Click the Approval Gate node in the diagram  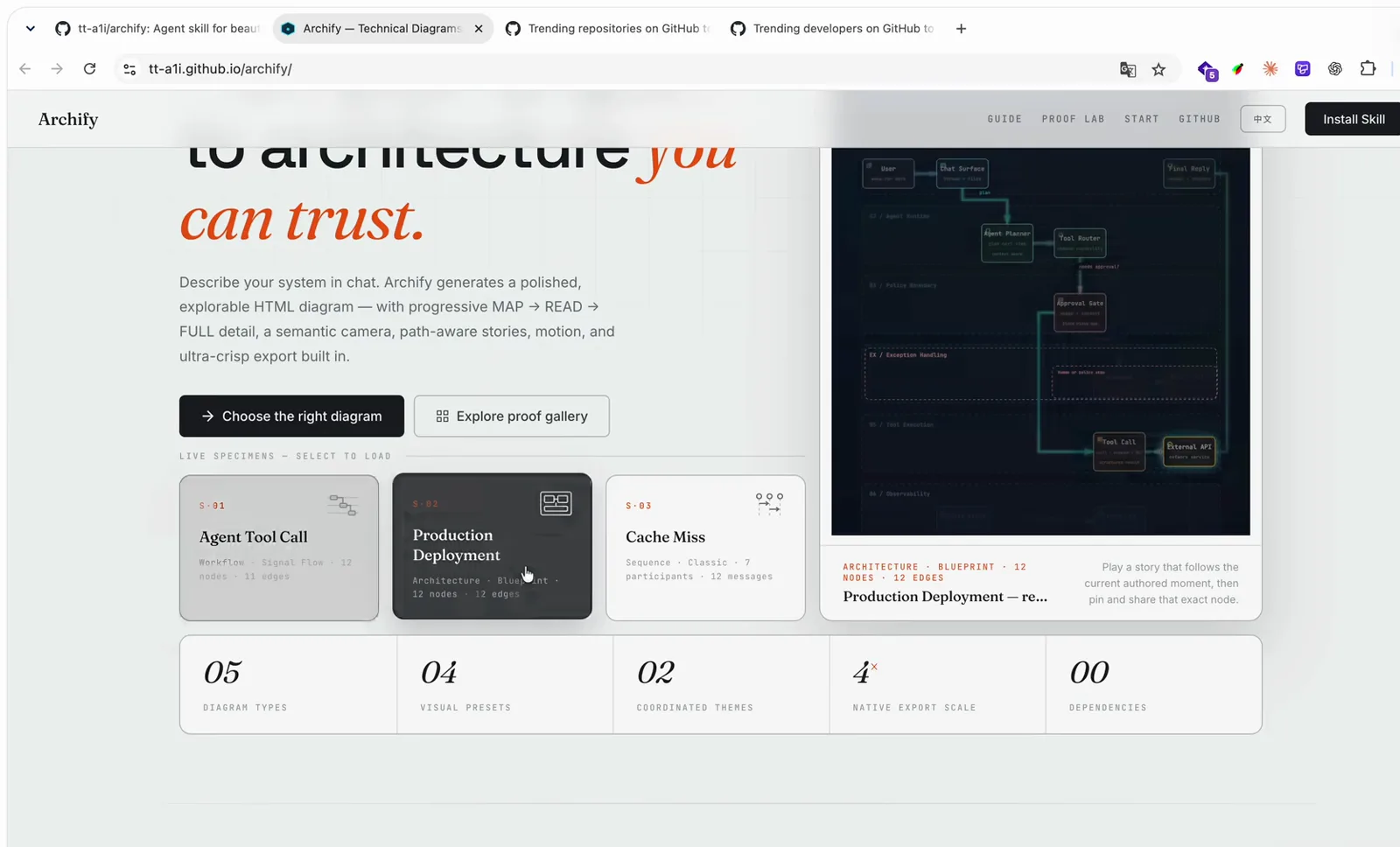click(x=1080, y=312)
